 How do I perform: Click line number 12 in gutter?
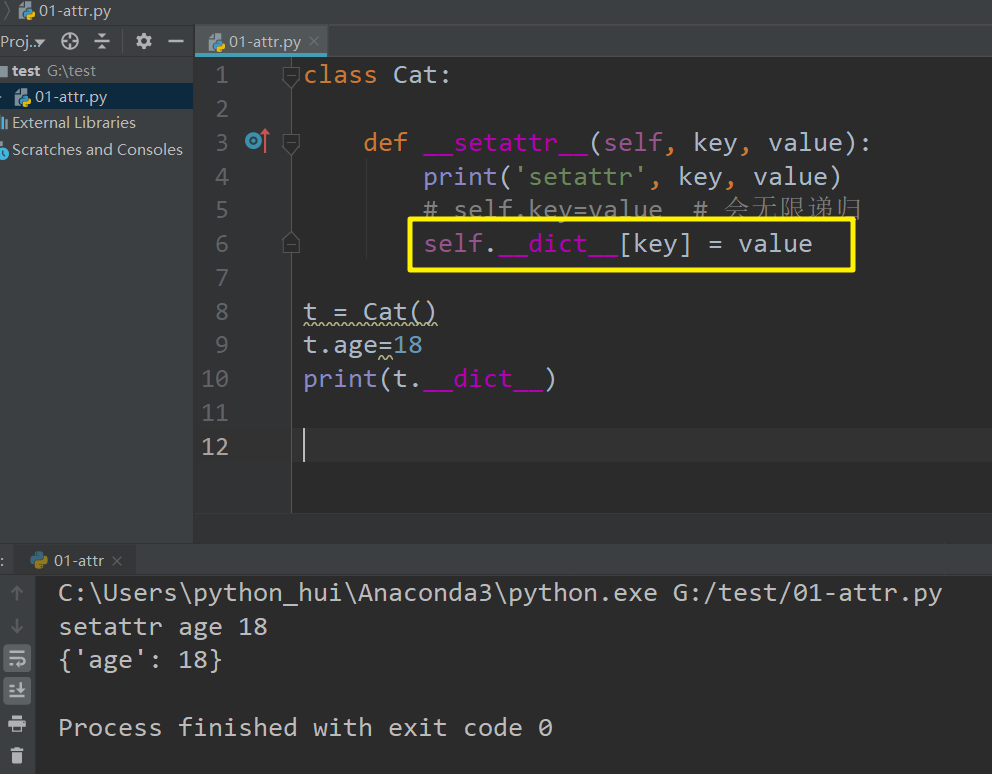click(x=215, y=447)
